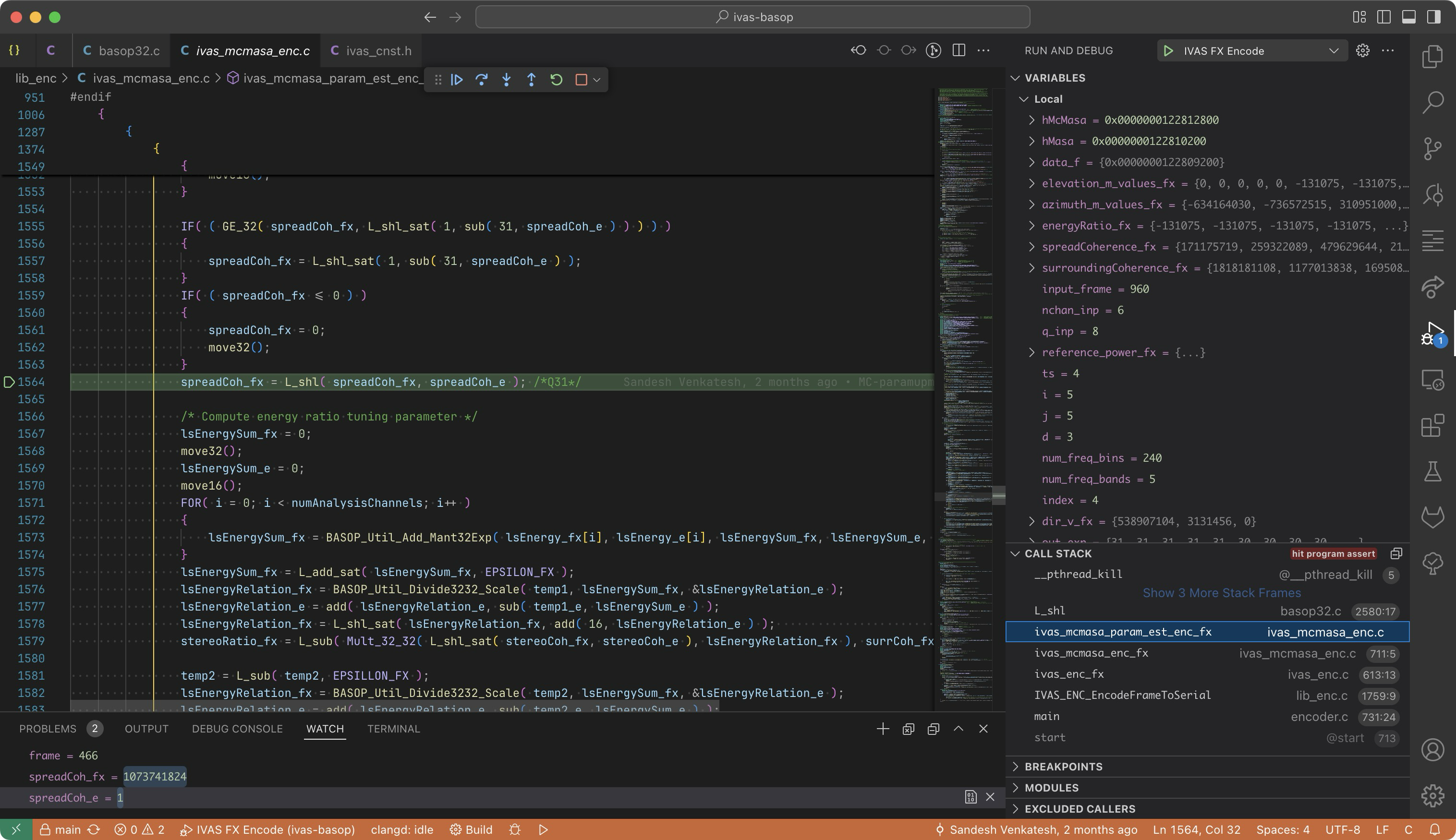Toggle the bottom panel layout button
The height and width of the screenshot is (840, 1456).
click(1408, 17)
